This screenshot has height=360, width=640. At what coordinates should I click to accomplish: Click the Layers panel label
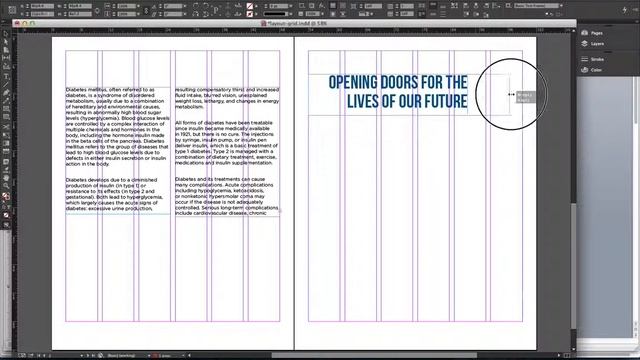(x=598, y=44)
